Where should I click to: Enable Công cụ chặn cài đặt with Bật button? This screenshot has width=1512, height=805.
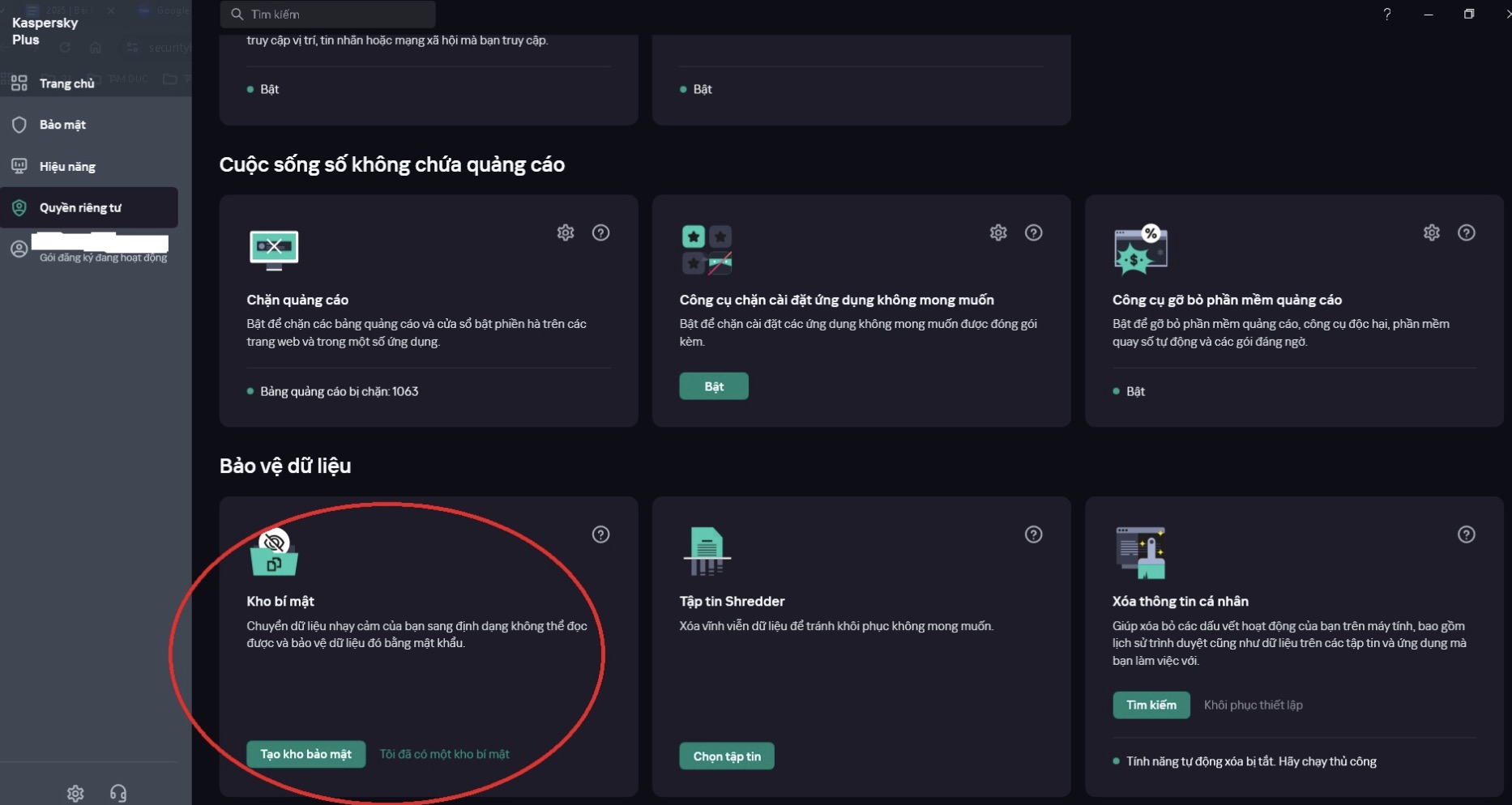714,386
